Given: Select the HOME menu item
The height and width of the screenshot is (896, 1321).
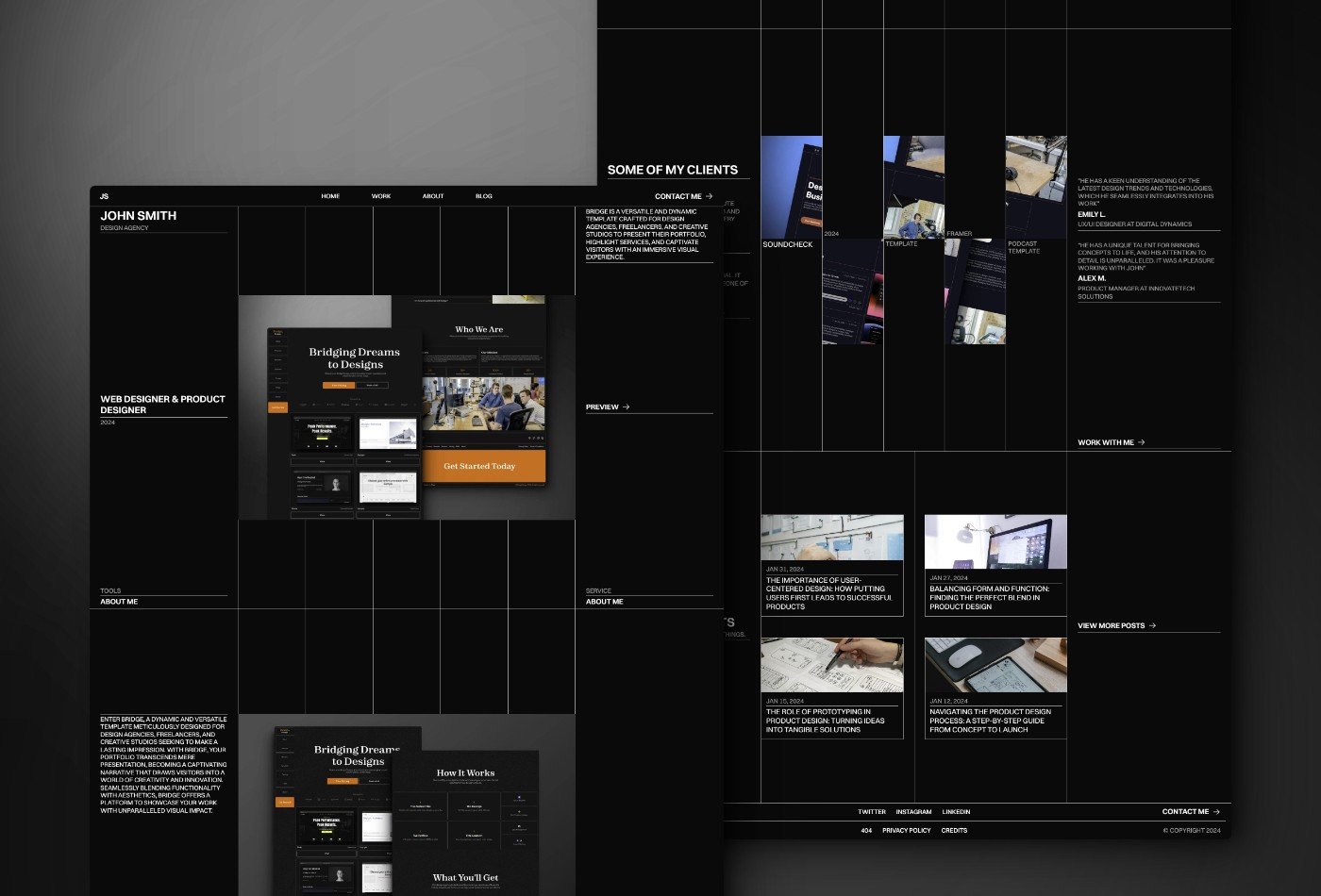Looking at the screenshot, I should point(330,196).
